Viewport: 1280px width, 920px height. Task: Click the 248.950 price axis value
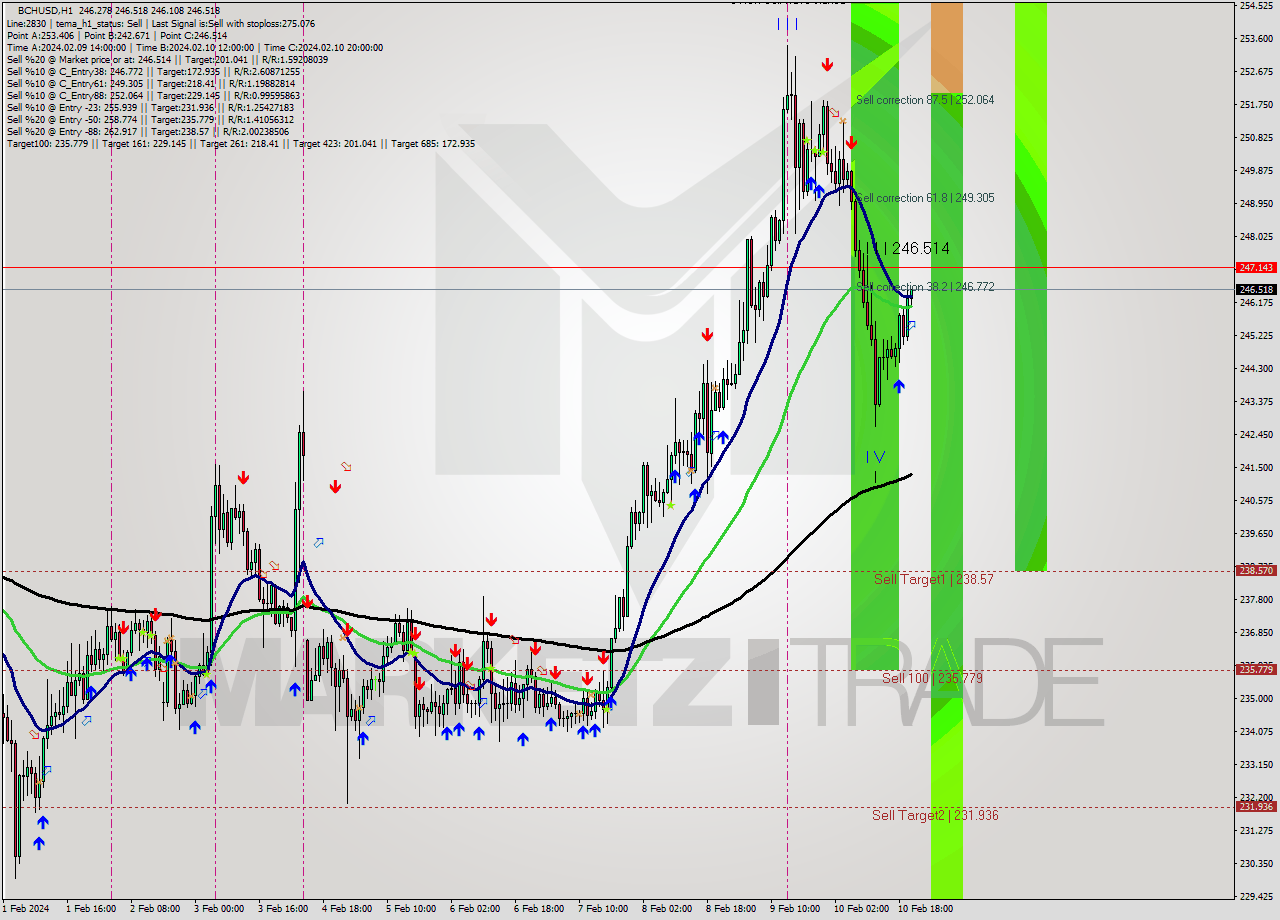(x=1256, y=204)
